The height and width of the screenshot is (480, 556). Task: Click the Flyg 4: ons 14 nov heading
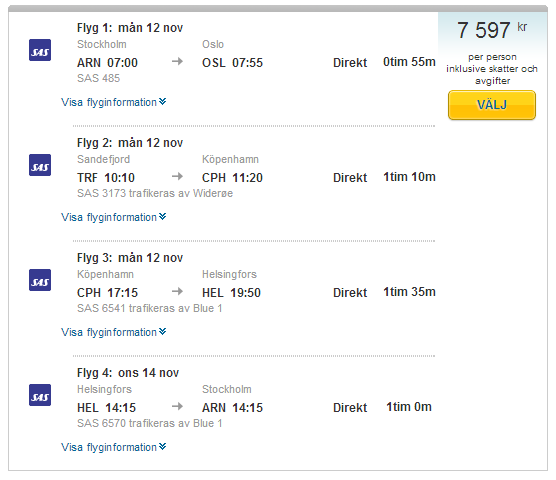point(128,373)
